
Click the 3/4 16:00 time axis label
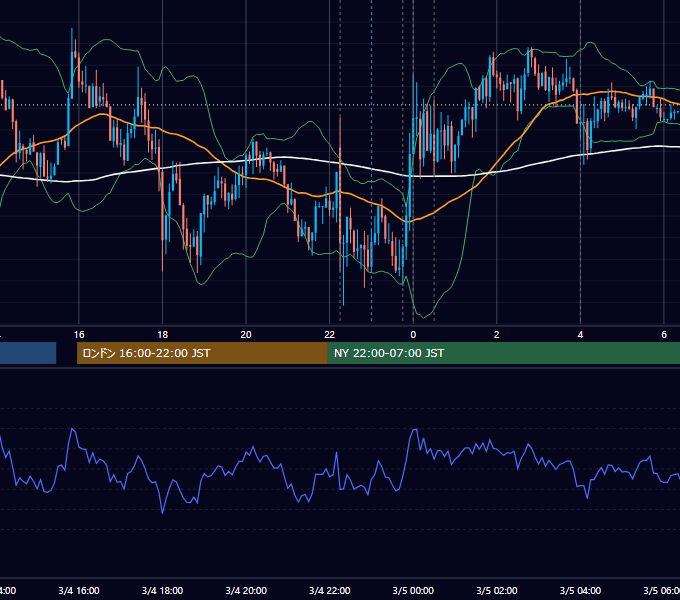79,590
